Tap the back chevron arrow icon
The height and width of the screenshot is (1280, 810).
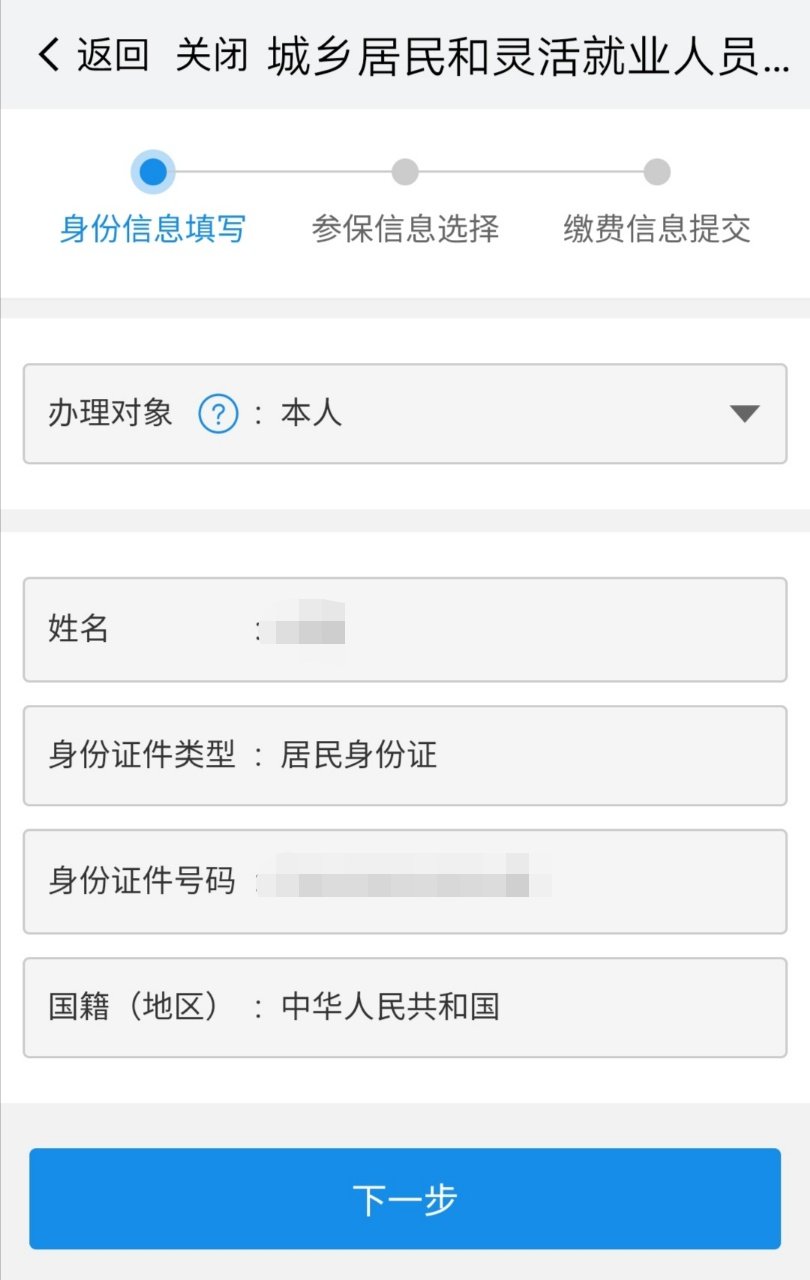pyautogui.click(x=48, y=55)
